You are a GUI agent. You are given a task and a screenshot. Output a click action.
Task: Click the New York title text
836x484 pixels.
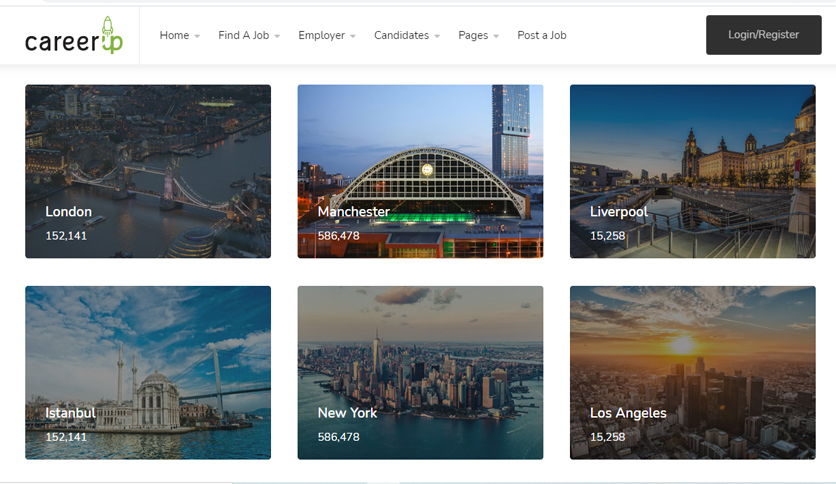pyautogui.click(x=347, y=413)
